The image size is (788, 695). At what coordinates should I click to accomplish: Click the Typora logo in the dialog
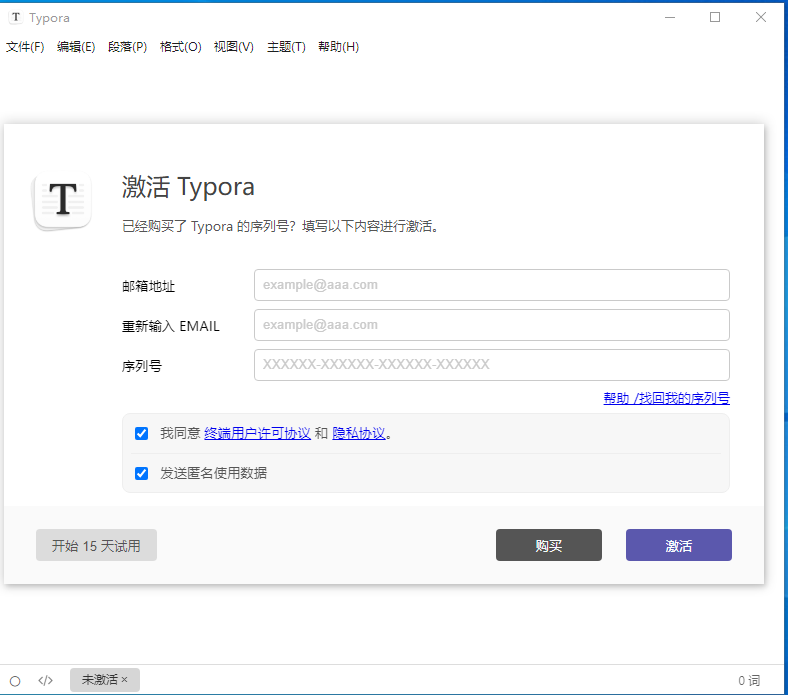(x=63, y=200)
